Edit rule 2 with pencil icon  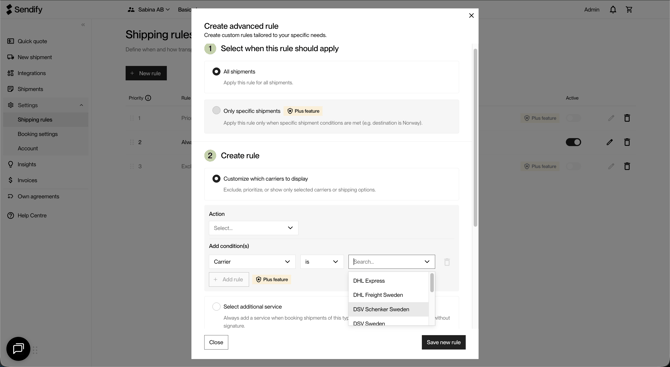coord(610,142)
